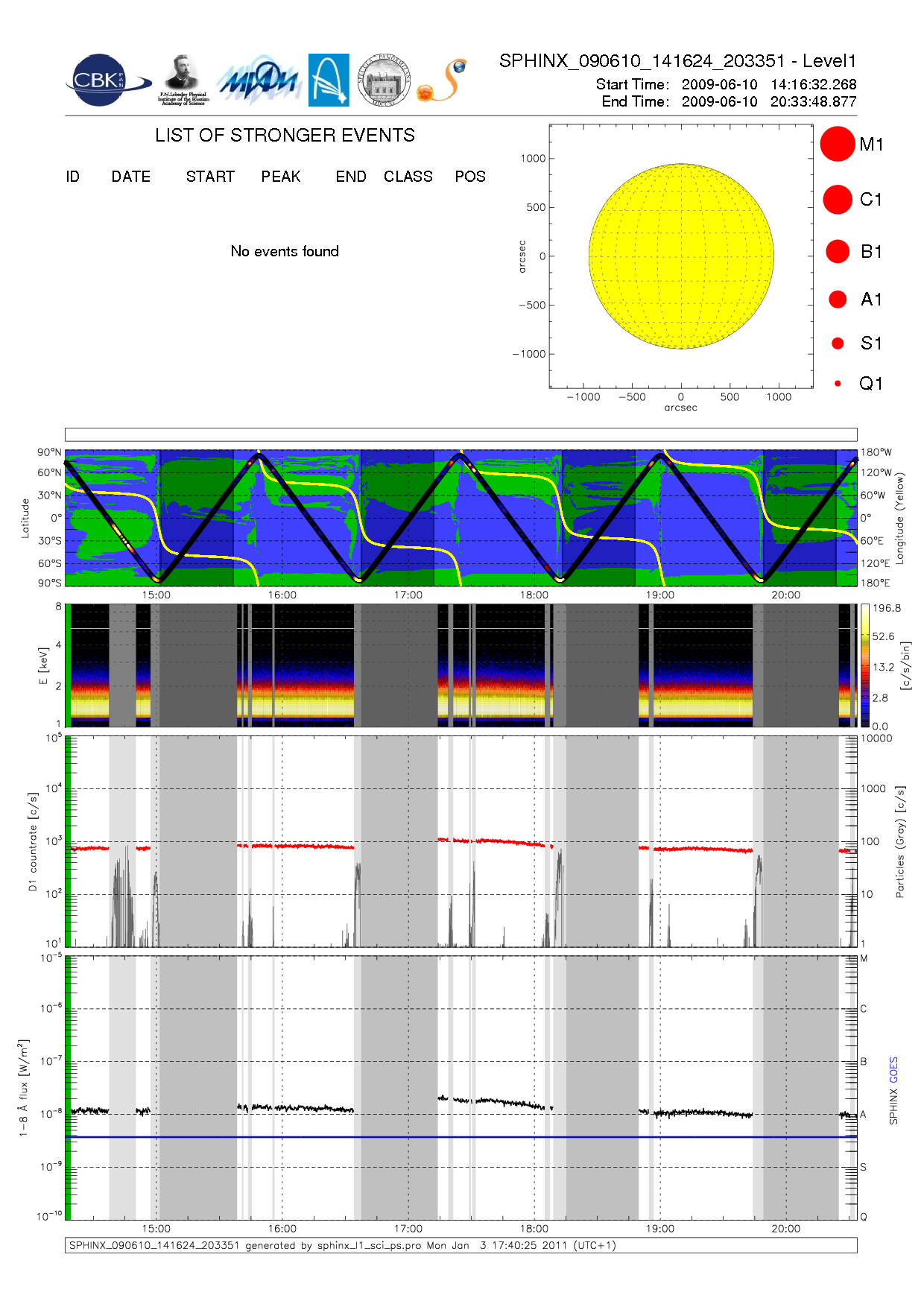Click the Particles (Gray) [c/s] axis title

click(900, 841)
